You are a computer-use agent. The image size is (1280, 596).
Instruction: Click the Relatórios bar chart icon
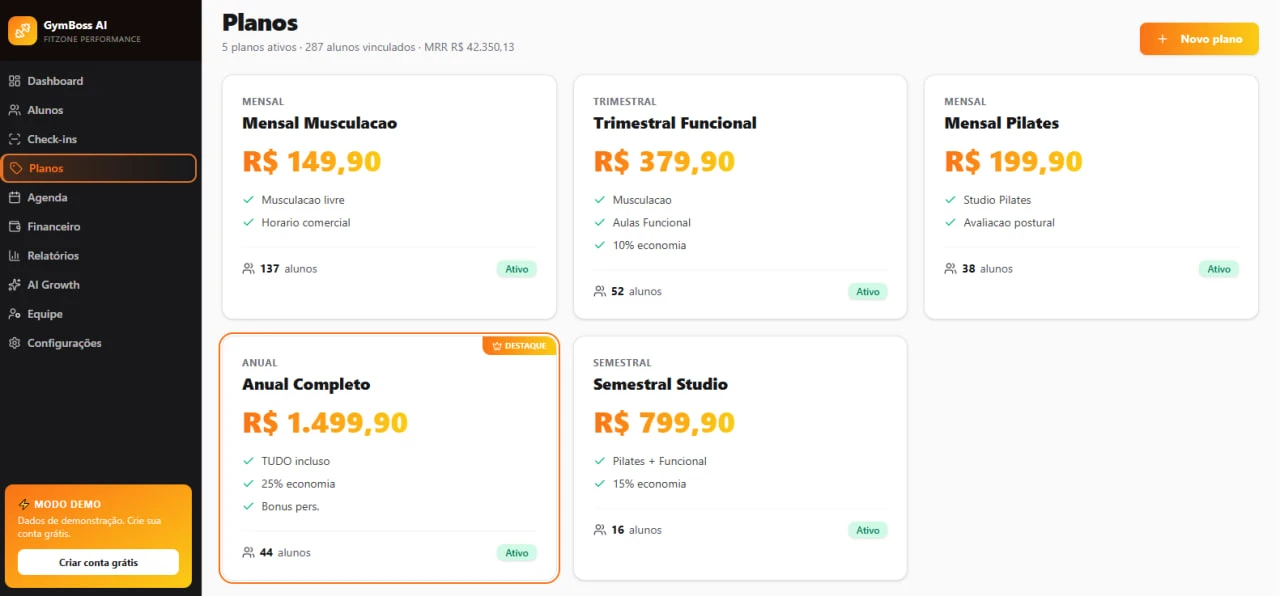[x=14, y=255]
